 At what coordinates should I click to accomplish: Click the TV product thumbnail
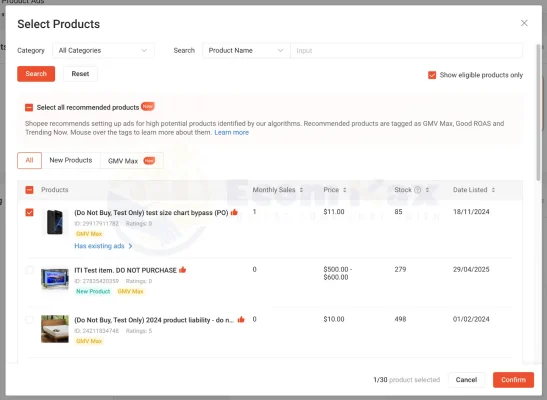(x=55, y=279)
